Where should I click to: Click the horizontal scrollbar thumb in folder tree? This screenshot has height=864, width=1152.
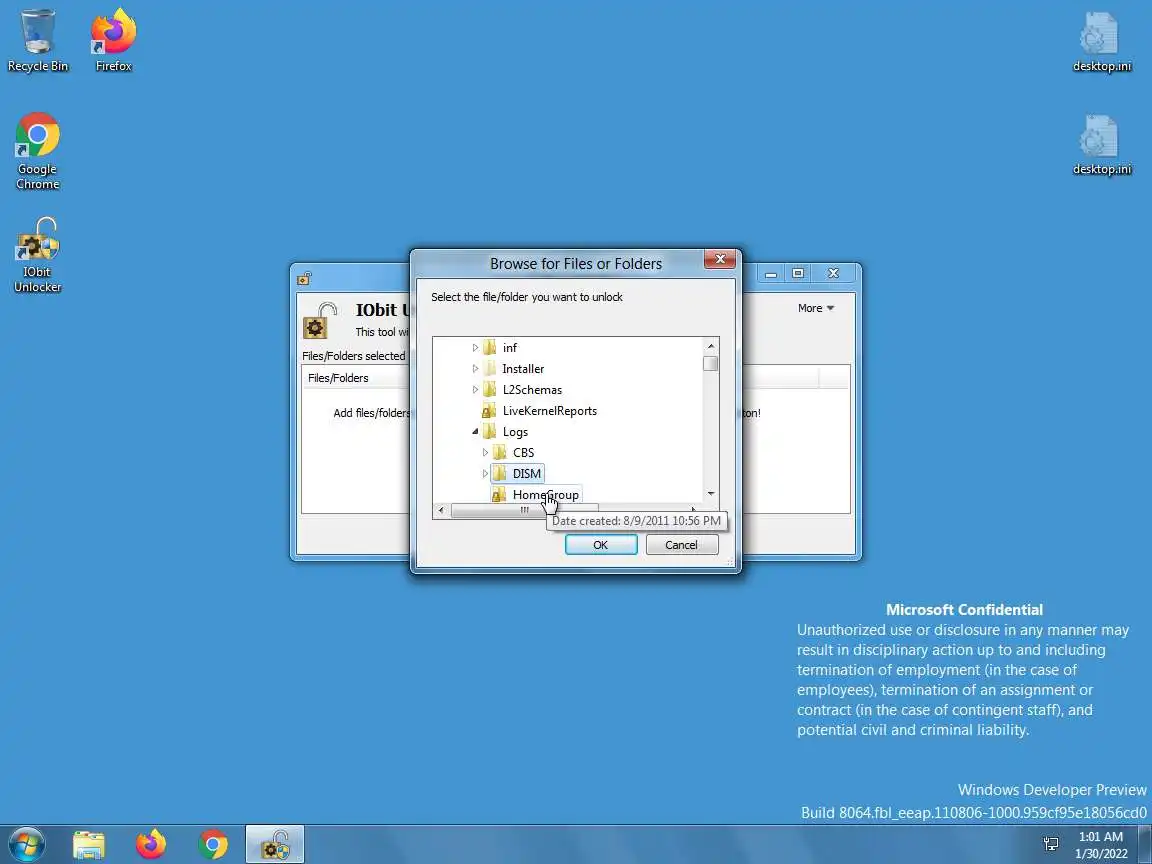tap(525, 510)
